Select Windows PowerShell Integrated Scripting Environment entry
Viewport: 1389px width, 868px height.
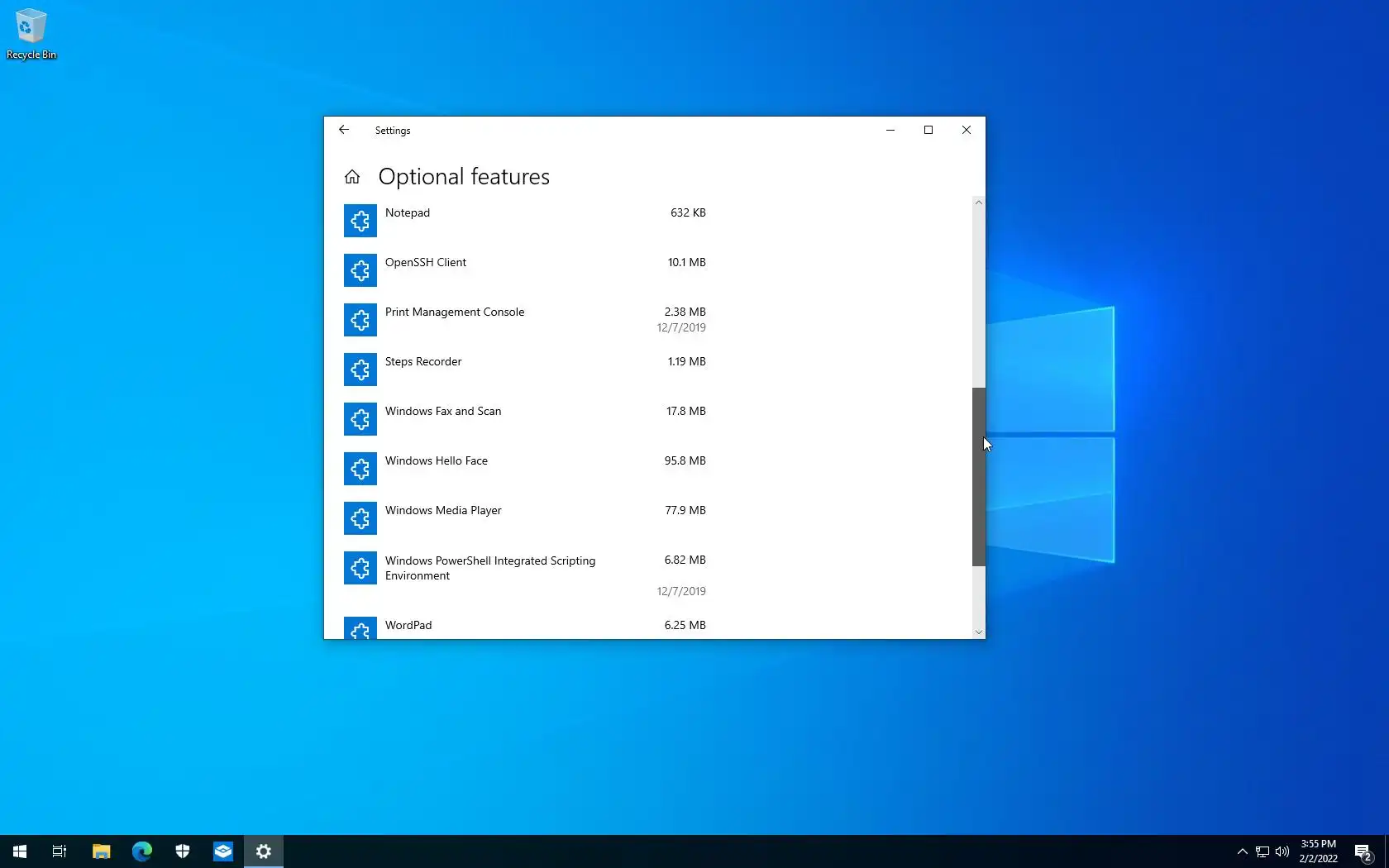pos(490,568)
